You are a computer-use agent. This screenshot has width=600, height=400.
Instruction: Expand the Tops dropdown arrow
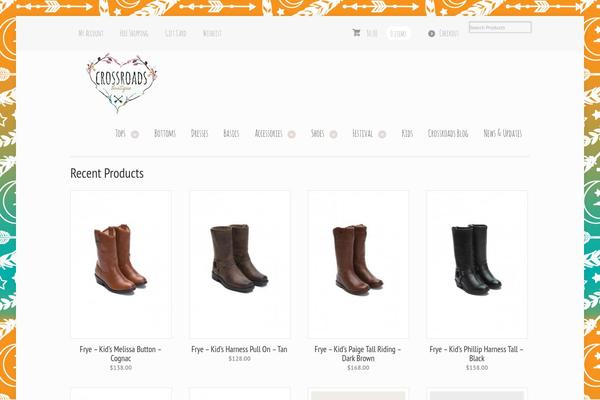pyautogui.click(x=135, y=134)
